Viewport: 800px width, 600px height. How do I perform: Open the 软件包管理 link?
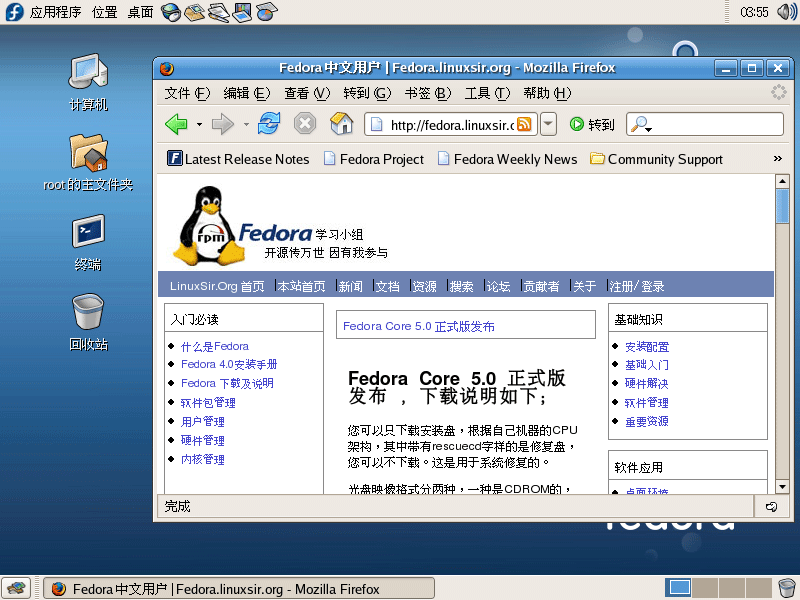208,403
